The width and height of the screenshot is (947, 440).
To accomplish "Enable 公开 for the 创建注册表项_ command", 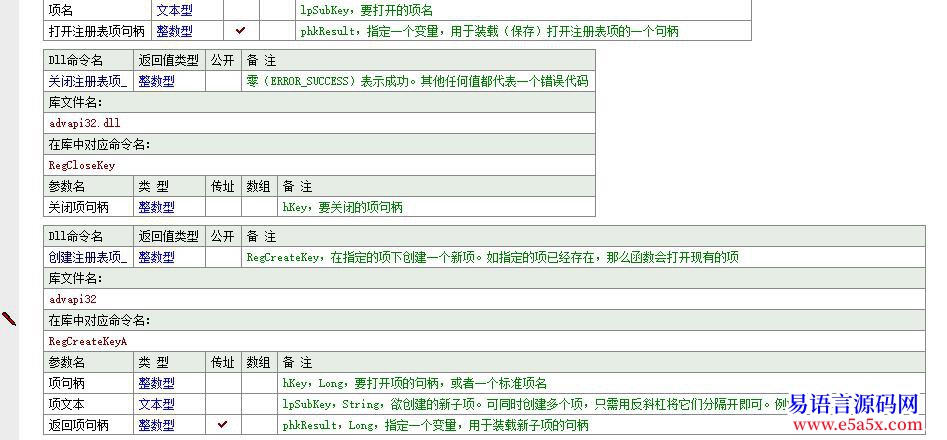I will coord(223,257).
